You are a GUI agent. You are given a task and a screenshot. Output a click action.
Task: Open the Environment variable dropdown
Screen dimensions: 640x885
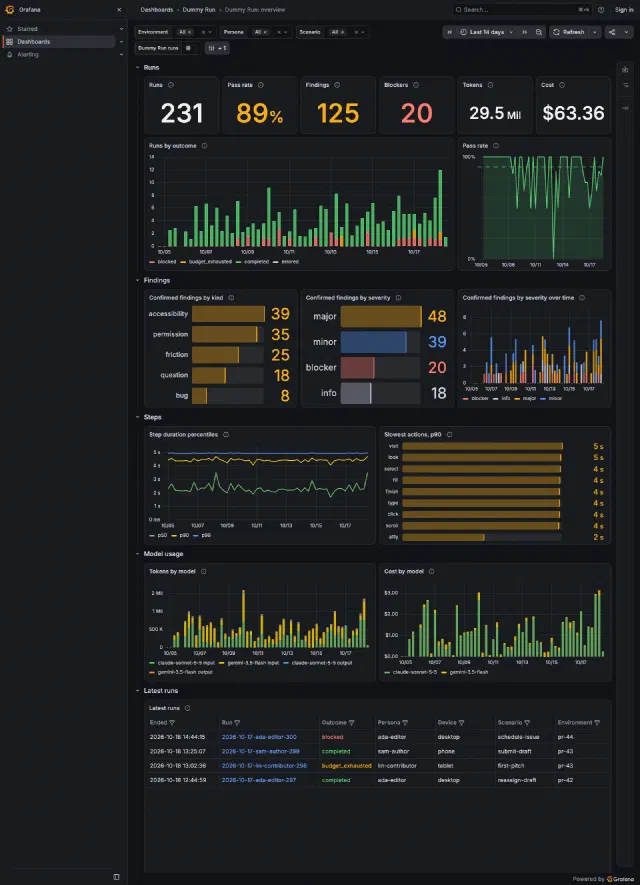pos(209,32)
